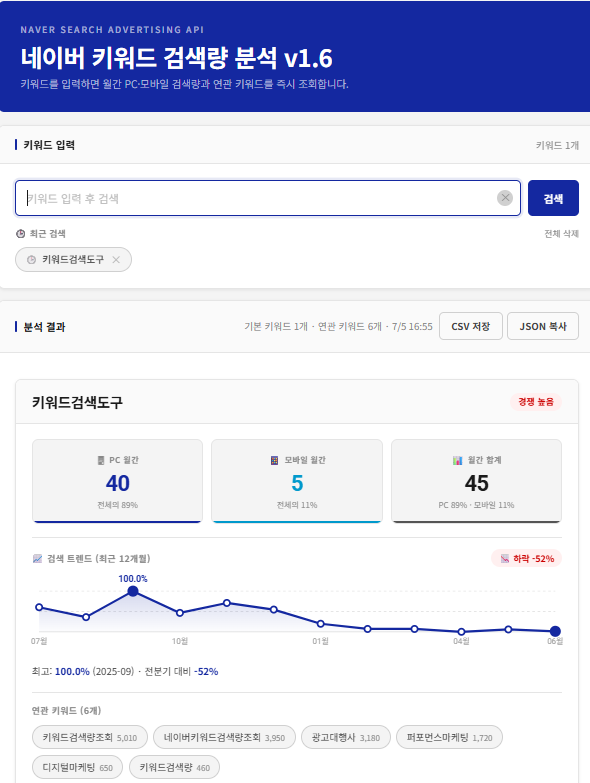The image size is (590, 783).
Task: Click the 04월 data point on the trend chart
Action: [461, 632]
